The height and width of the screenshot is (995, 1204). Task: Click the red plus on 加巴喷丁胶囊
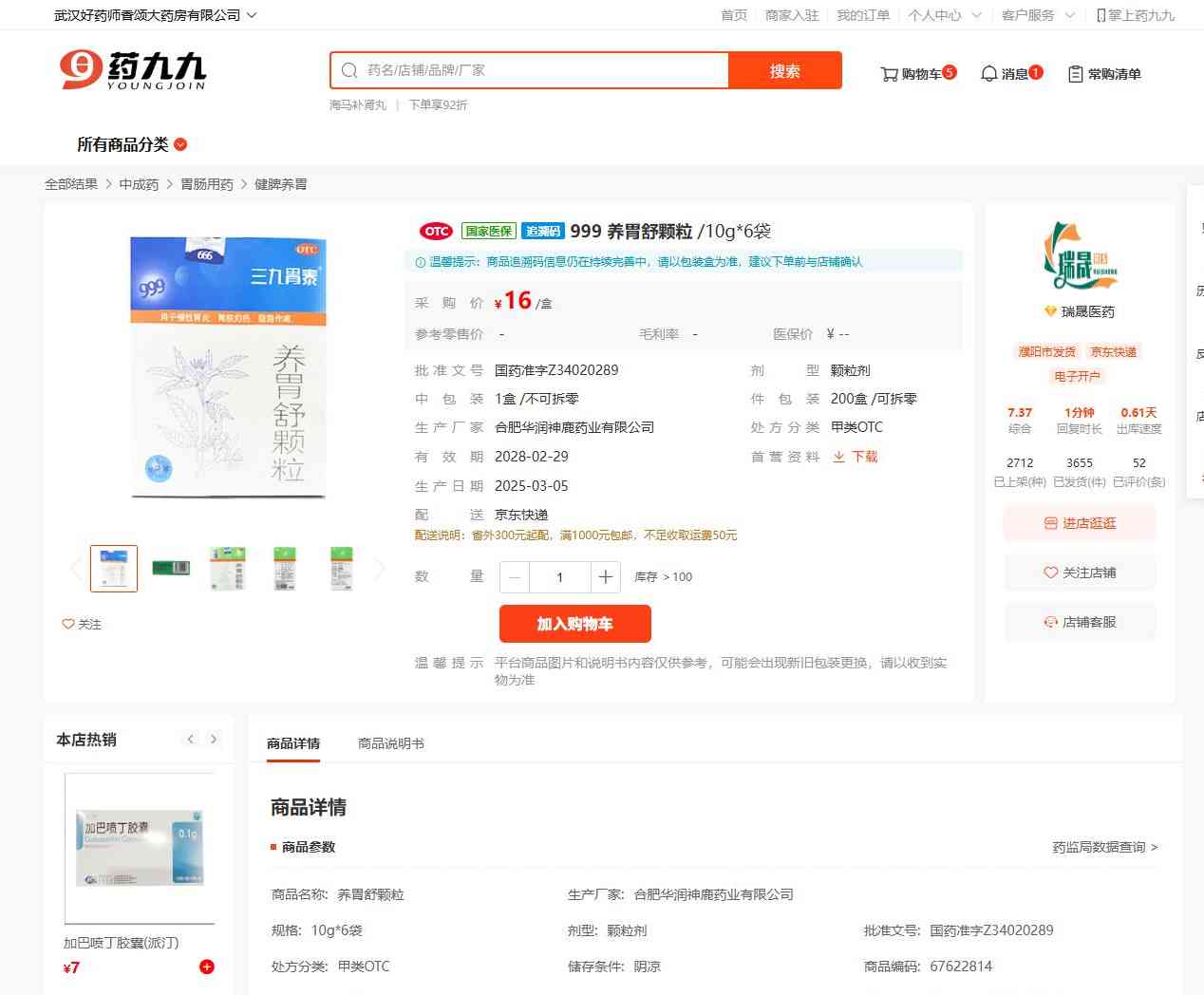click(x=207, y=967)
